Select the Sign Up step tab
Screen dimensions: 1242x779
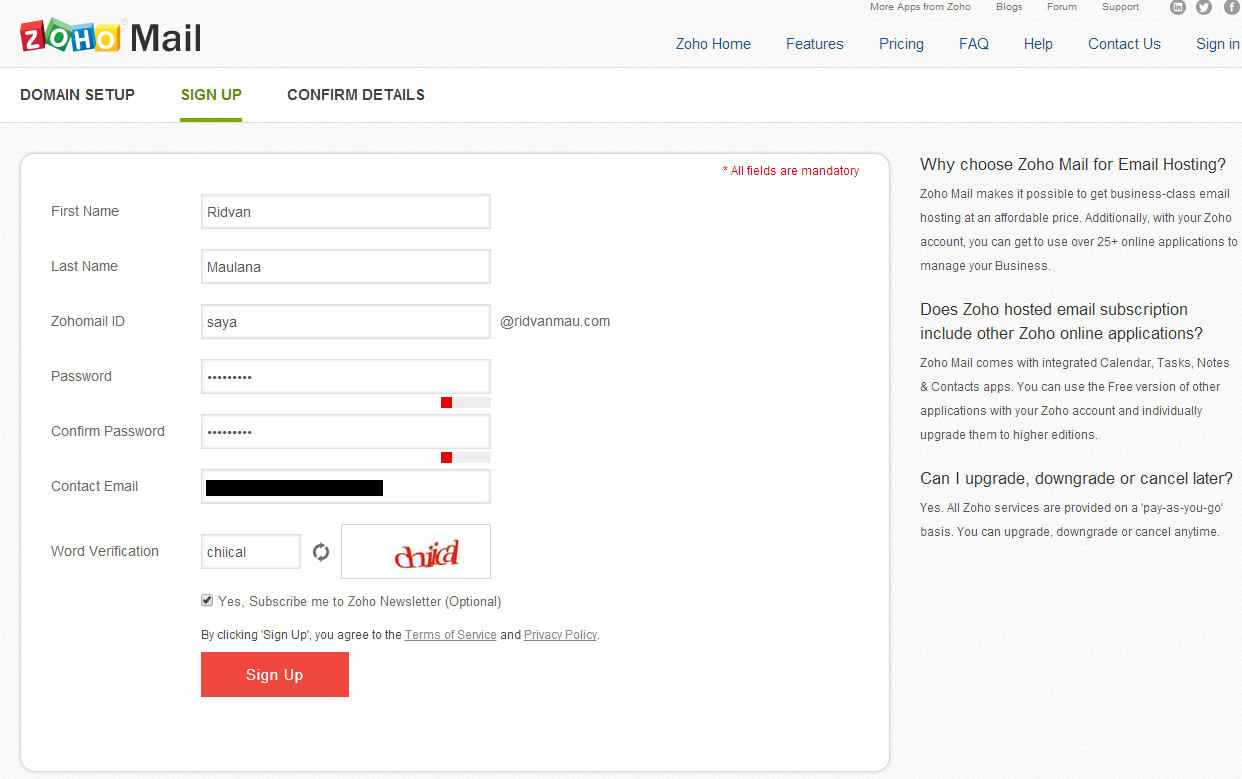point(211,95)
